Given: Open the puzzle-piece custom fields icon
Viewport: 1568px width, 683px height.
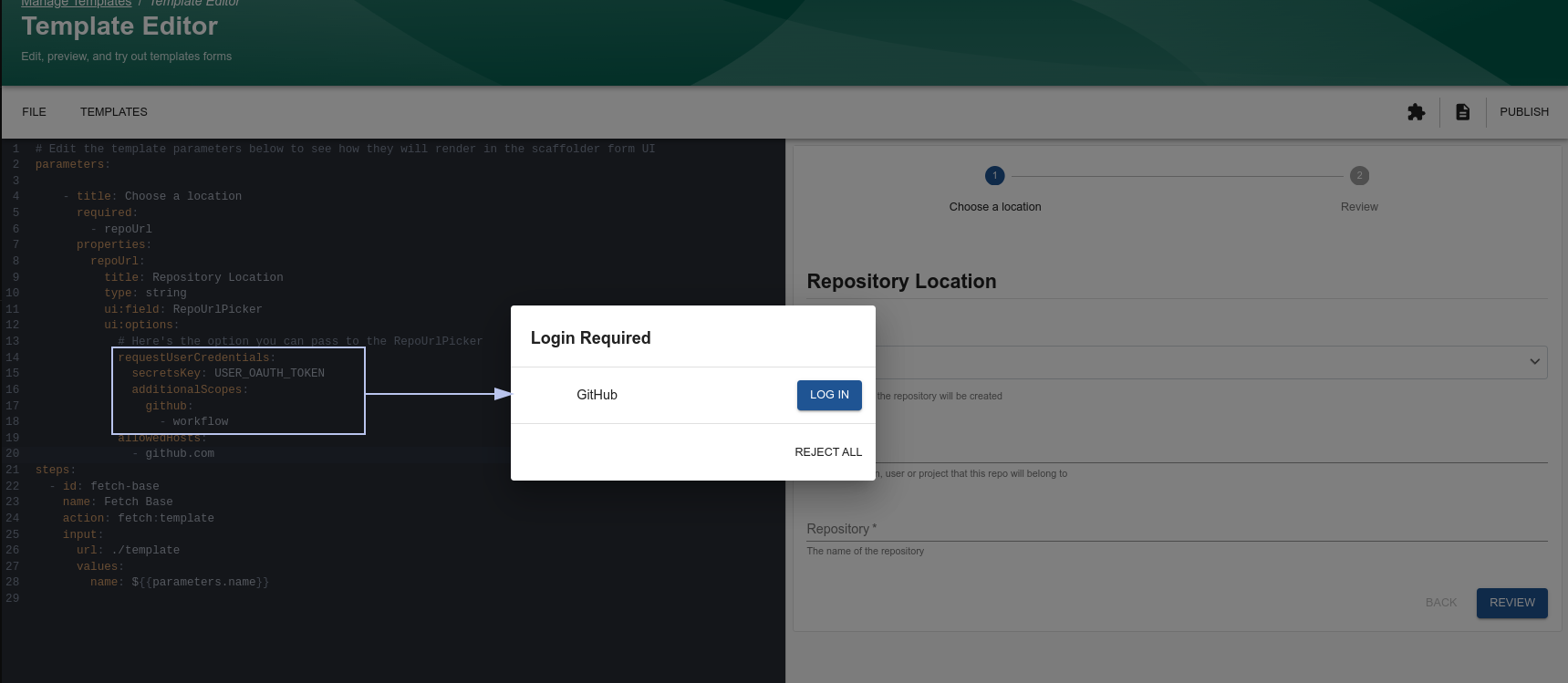Looking at the screenshot, I should [x=1416, y=112].
